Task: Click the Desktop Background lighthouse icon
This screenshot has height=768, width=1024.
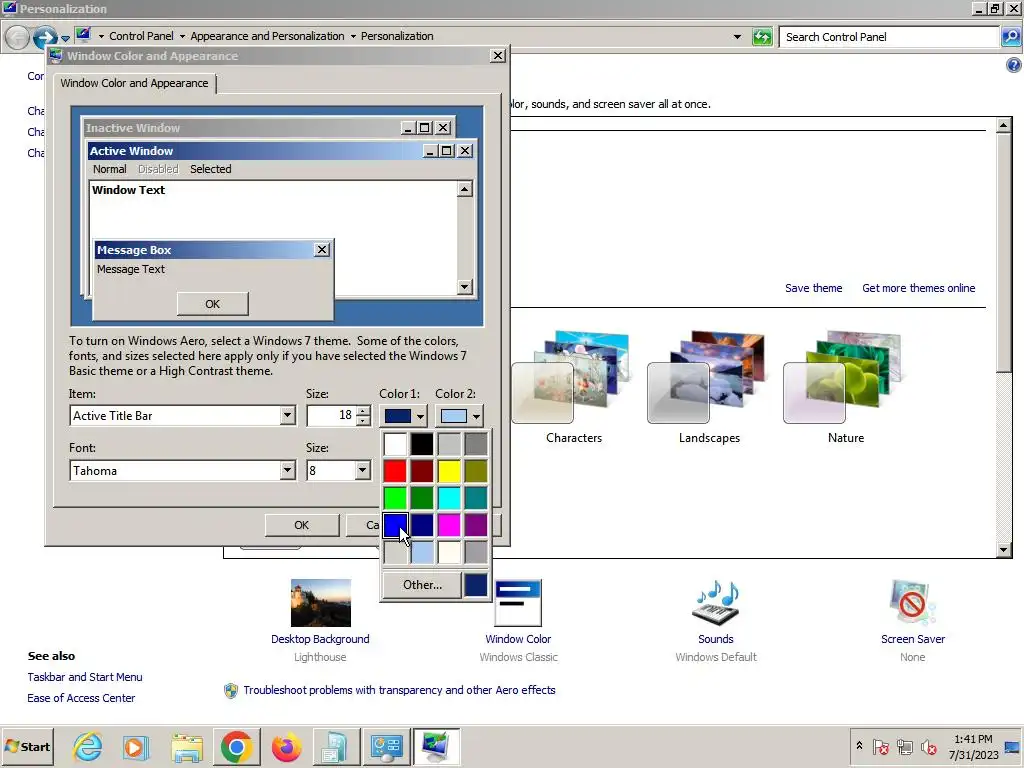Action: pos(321,602)
